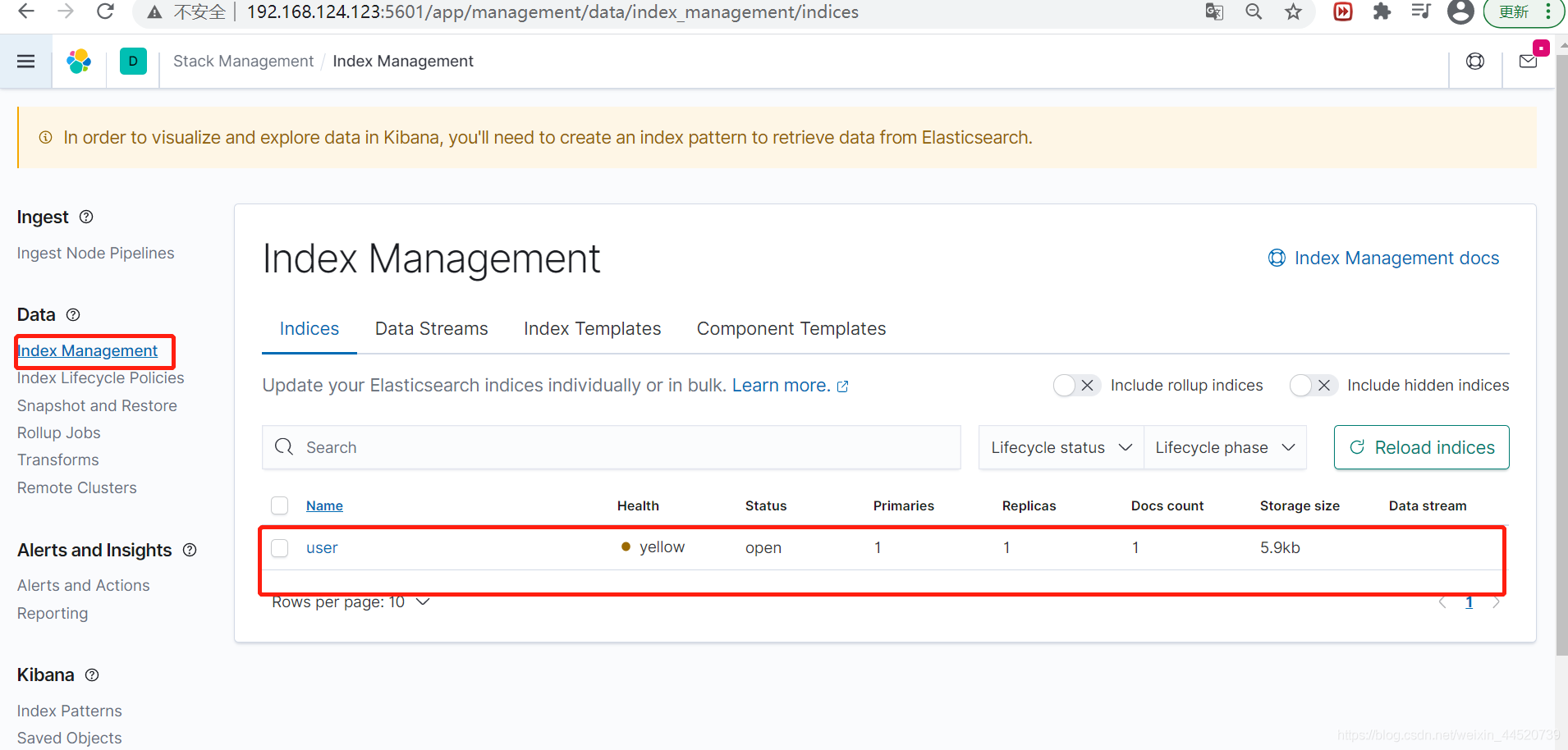Click the help icon beside Data heading

tap(73, 314)
